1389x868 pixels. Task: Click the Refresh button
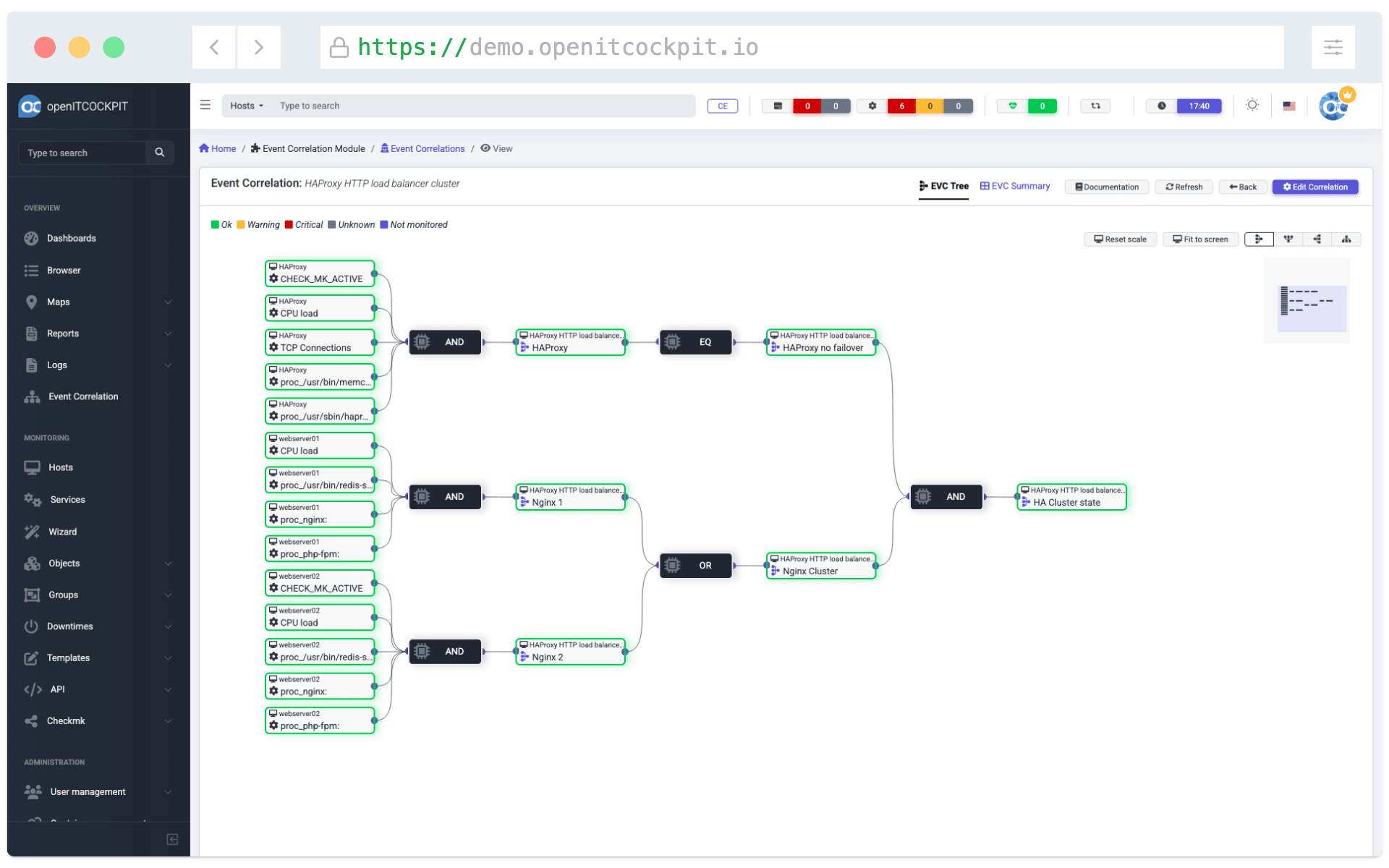point(1184,187)
